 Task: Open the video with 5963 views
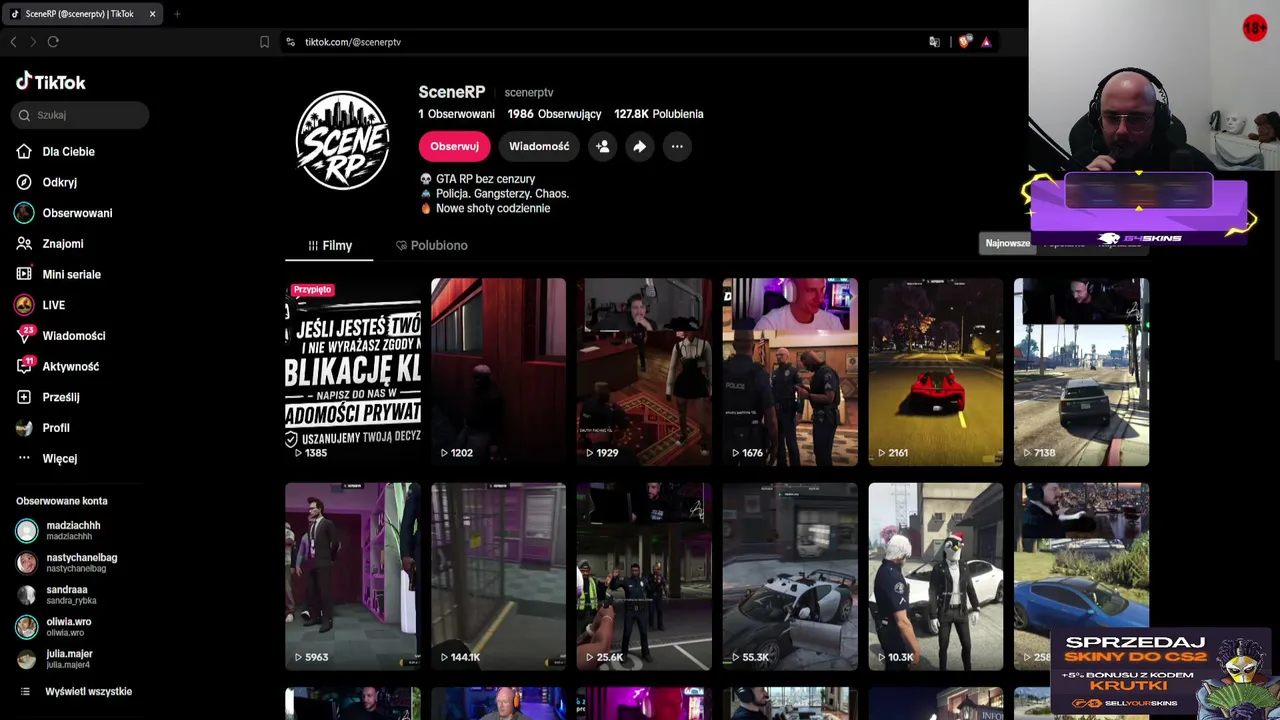point(353,577)
